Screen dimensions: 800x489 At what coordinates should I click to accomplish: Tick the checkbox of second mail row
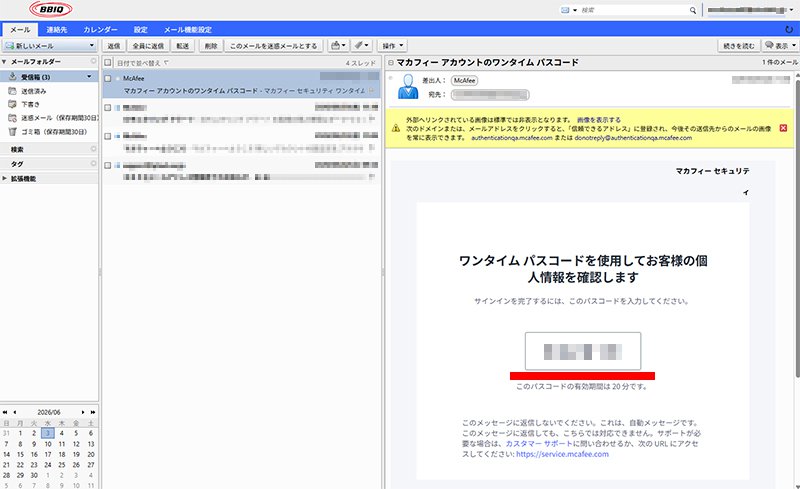[108, 108]
